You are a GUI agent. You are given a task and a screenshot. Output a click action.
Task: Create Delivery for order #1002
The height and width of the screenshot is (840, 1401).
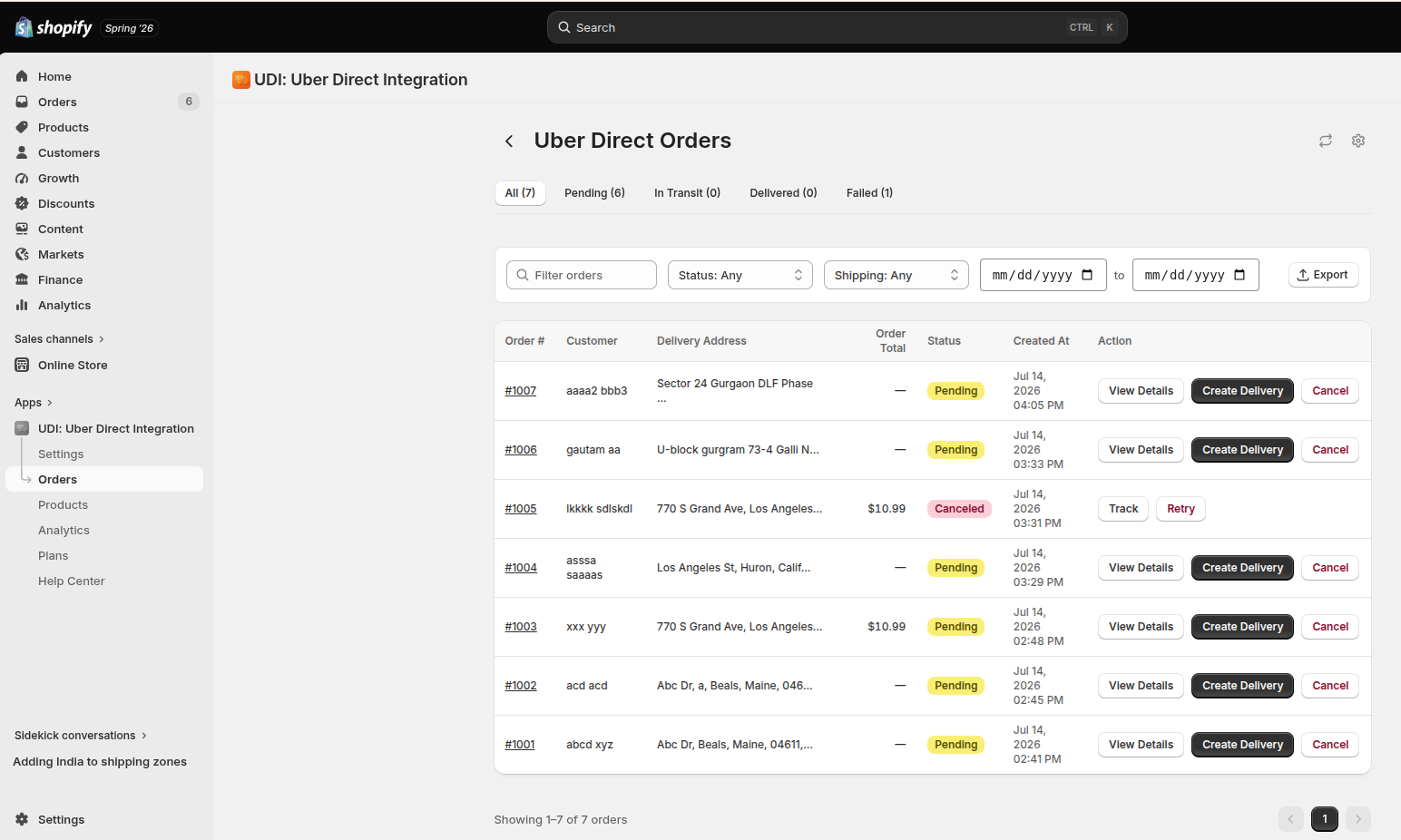point(1242,686)
